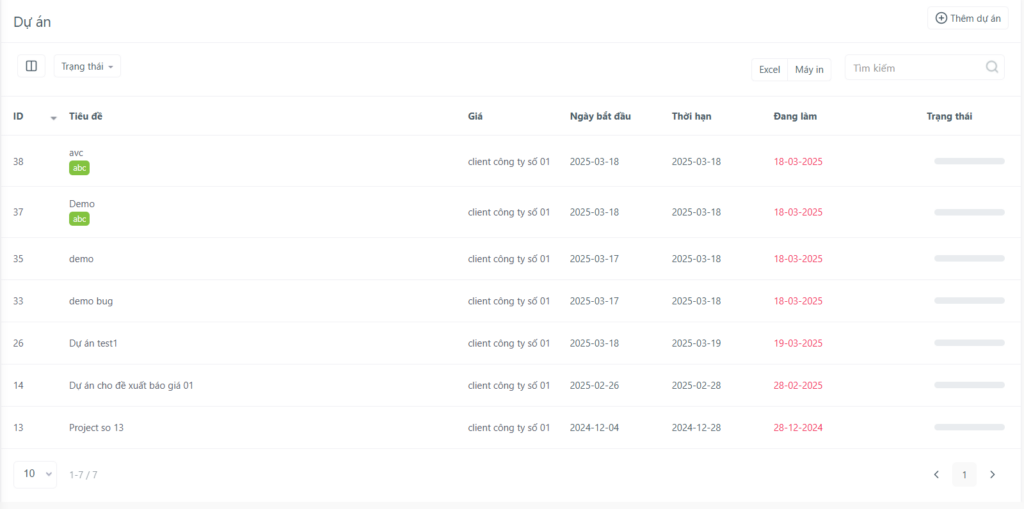Go to the previous page arrow
The height and width of the screenshot is (509, 1024).
[x=936, y=474]
